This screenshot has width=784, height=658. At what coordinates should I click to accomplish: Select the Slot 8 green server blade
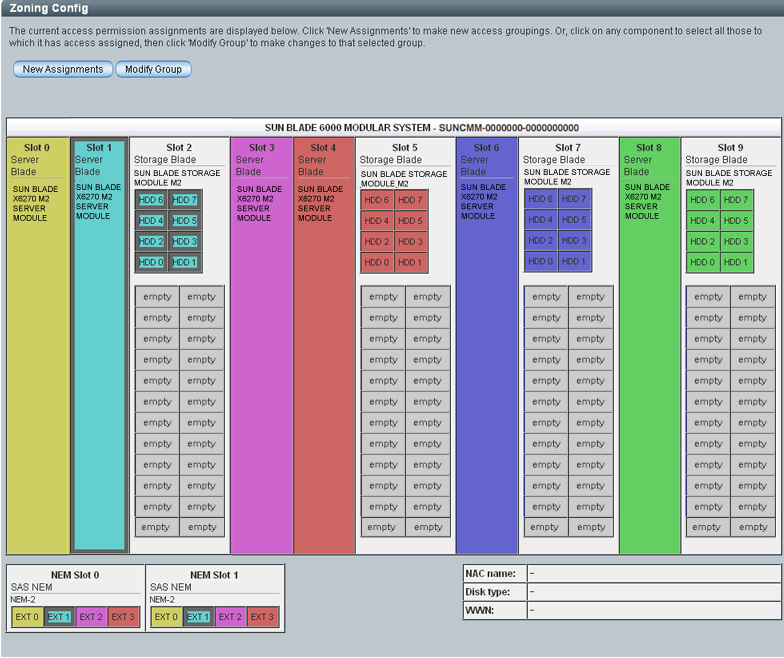point(649,345)
